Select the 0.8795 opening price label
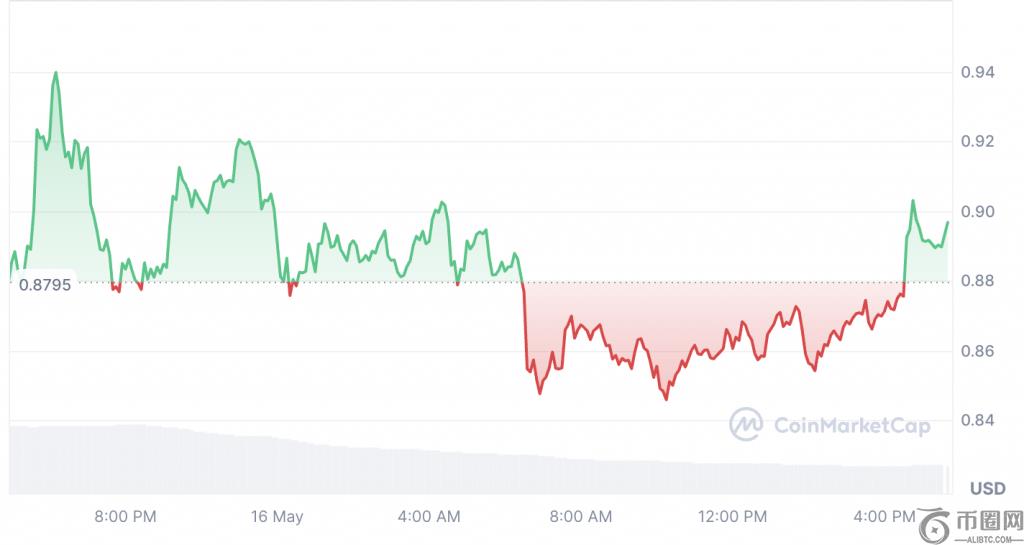Image resolution: width=1024 pixels, height=545 pixels. point(44,284)
